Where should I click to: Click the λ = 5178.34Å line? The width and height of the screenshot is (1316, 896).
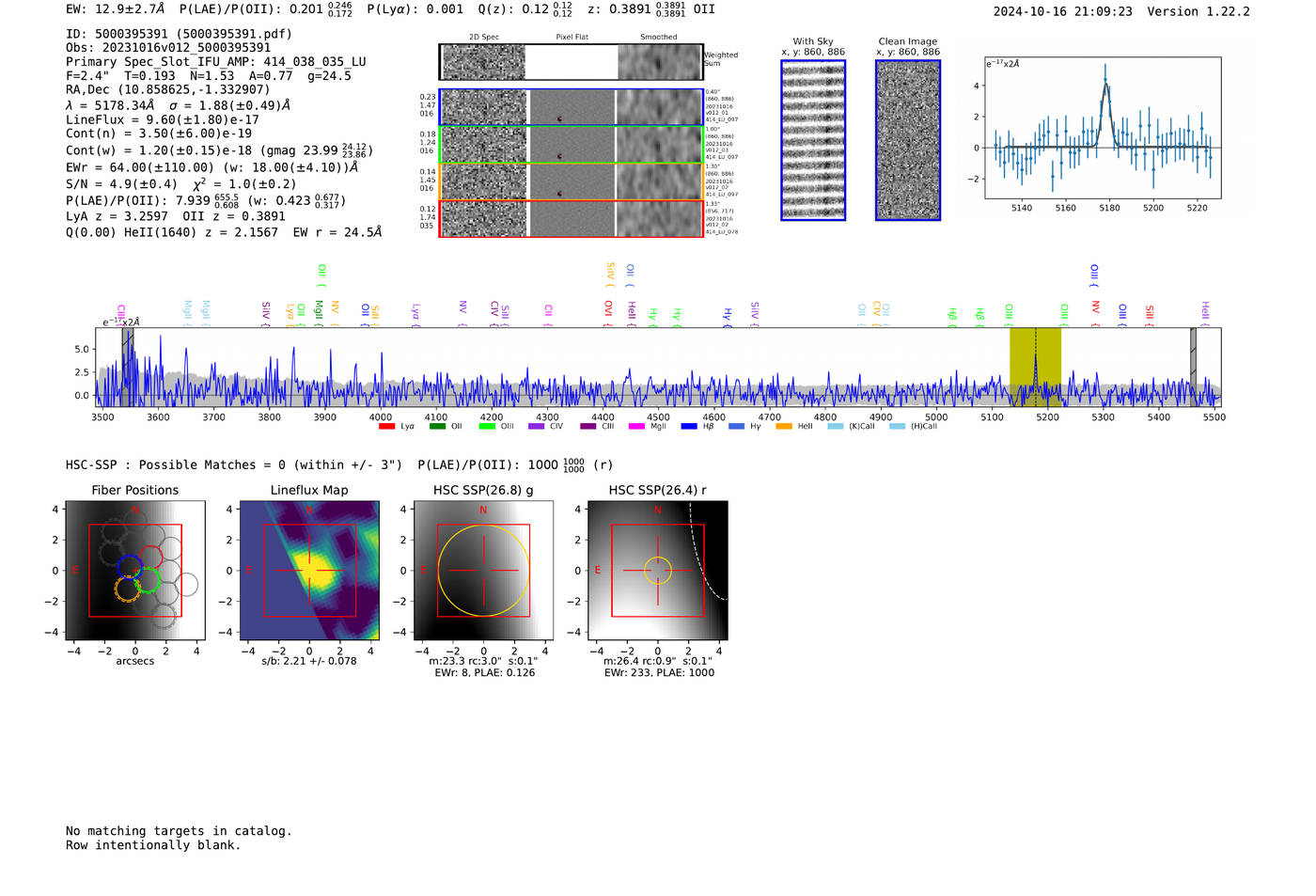178,105
